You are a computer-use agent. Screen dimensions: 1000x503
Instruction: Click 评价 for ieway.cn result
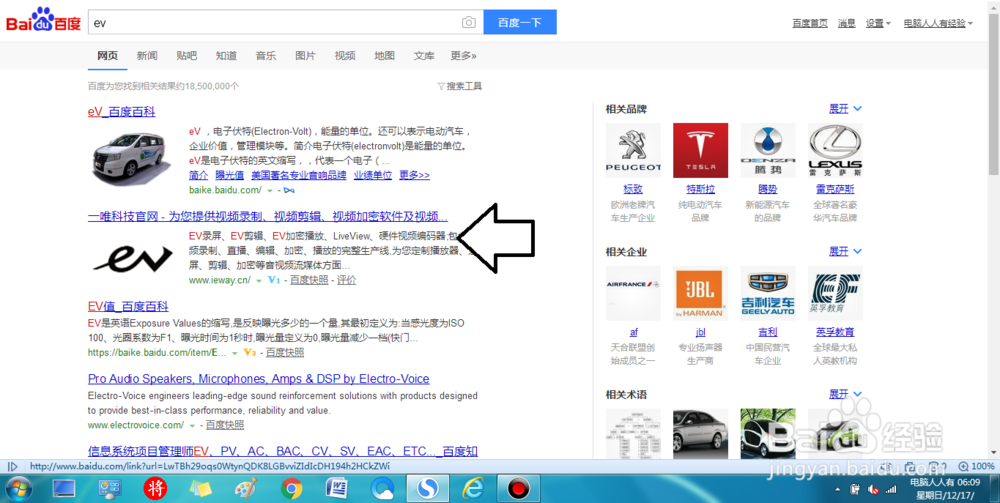click(x=346, y=280)
